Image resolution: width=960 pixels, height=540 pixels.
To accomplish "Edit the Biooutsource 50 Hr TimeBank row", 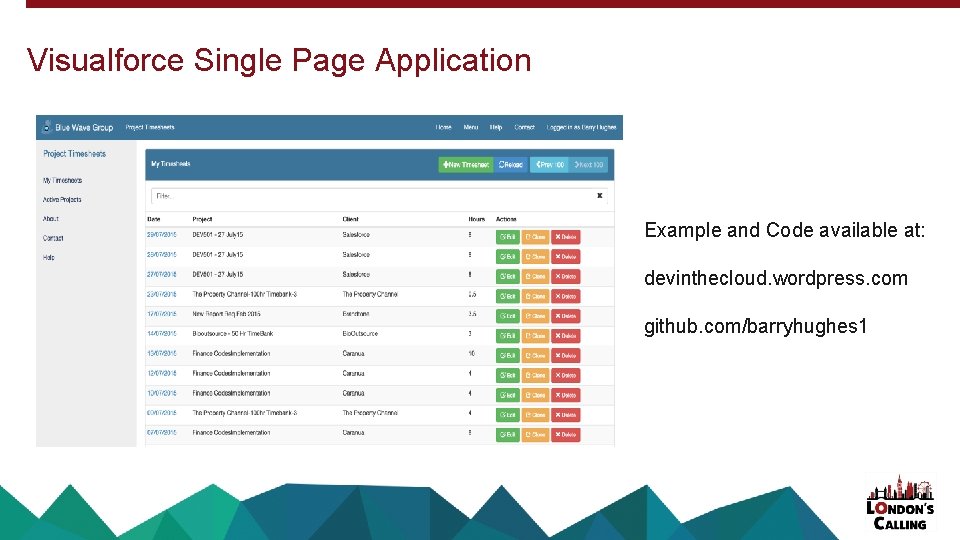I will [508, 336].
